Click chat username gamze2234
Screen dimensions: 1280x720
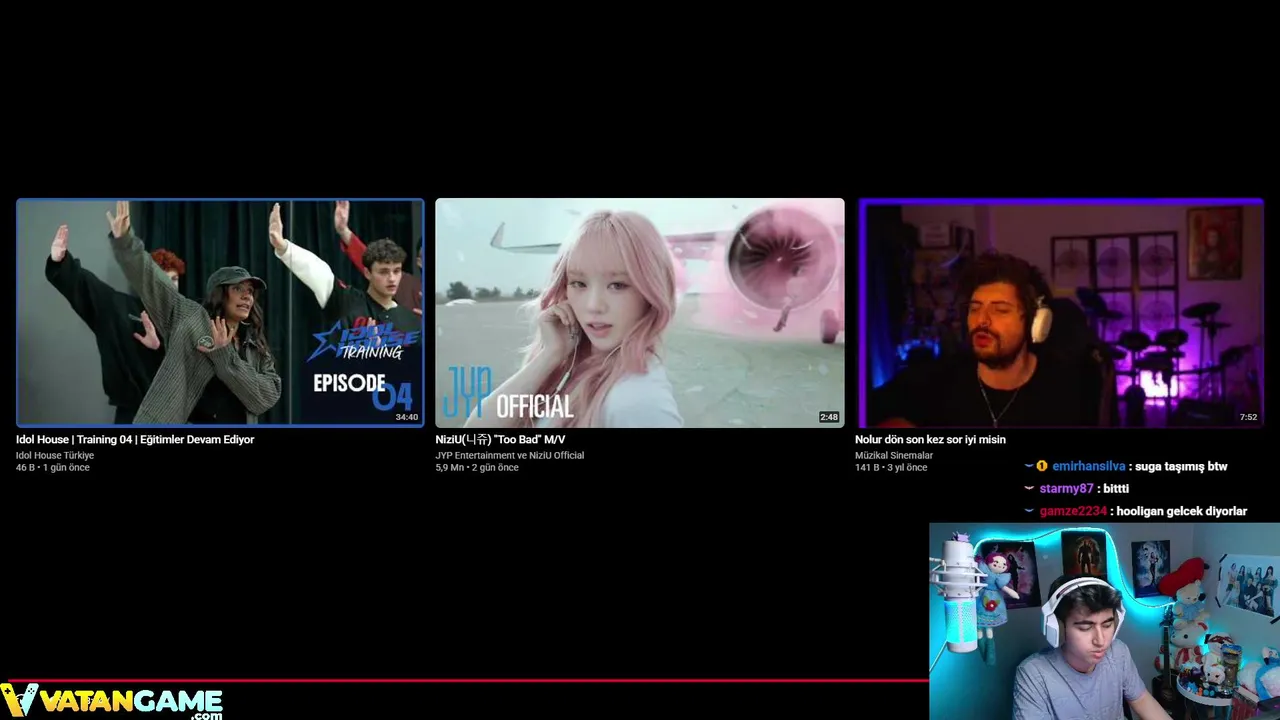[1073, 511]
